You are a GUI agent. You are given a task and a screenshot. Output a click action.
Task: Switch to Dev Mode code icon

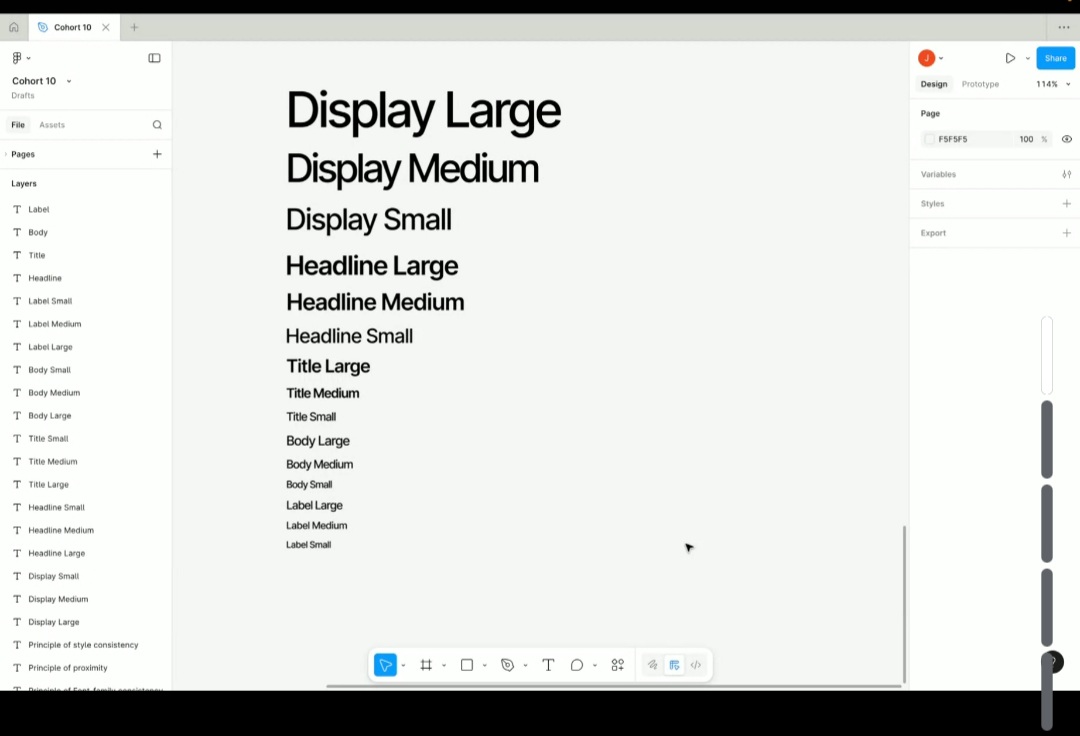(x=696, y=665)
